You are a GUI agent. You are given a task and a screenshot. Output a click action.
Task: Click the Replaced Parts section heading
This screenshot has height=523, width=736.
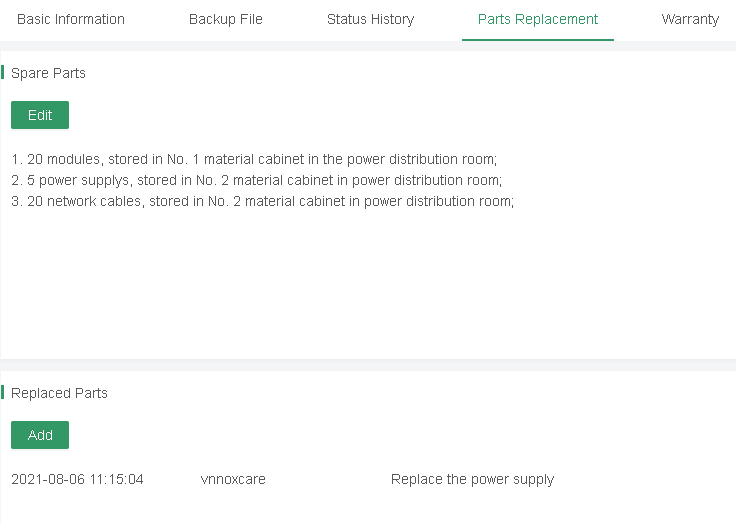pyautogui.click(x=59, y=393)
